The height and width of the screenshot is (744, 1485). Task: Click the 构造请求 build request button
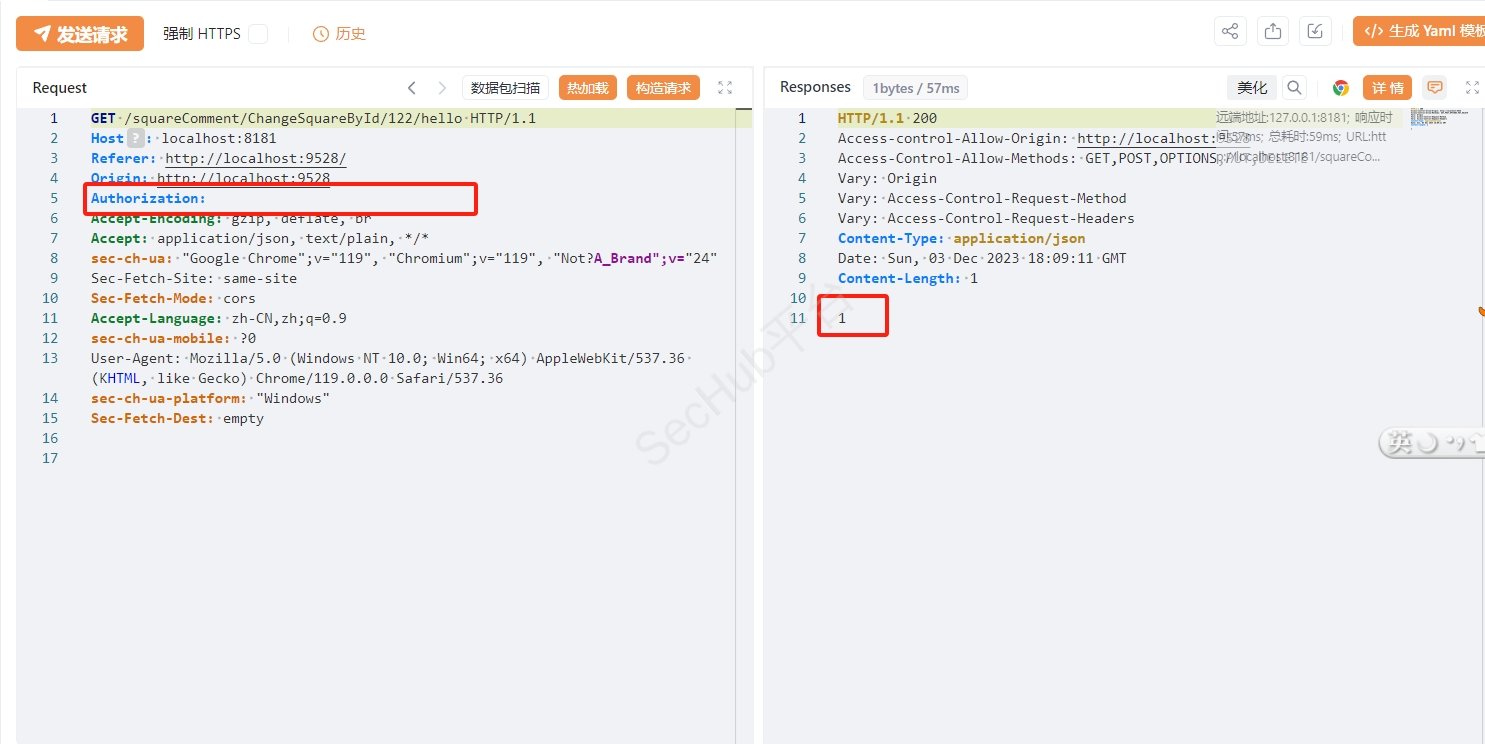pyautogui.click(x=663, y=88)
